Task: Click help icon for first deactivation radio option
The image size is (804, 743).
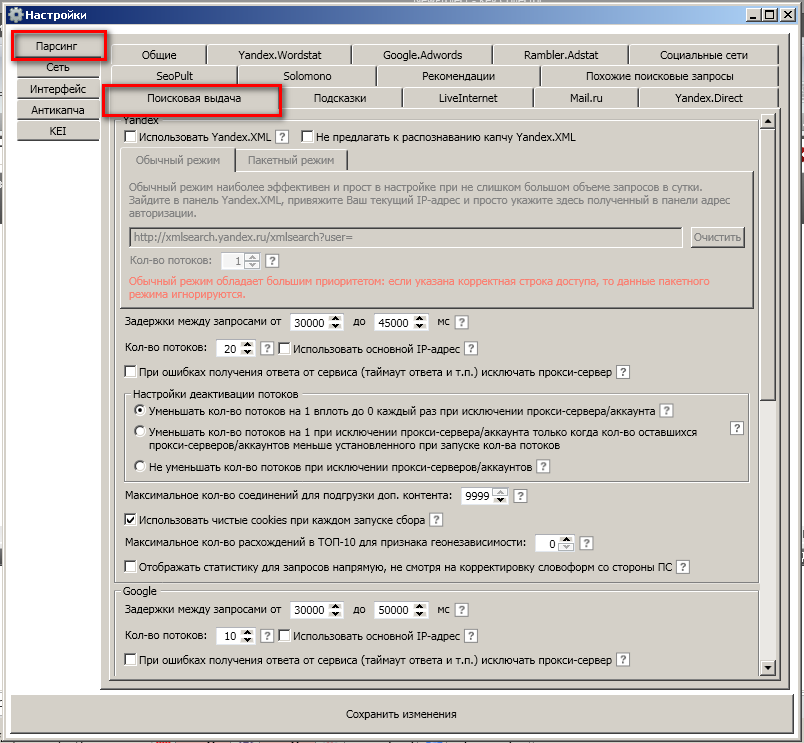Action: 666,411
